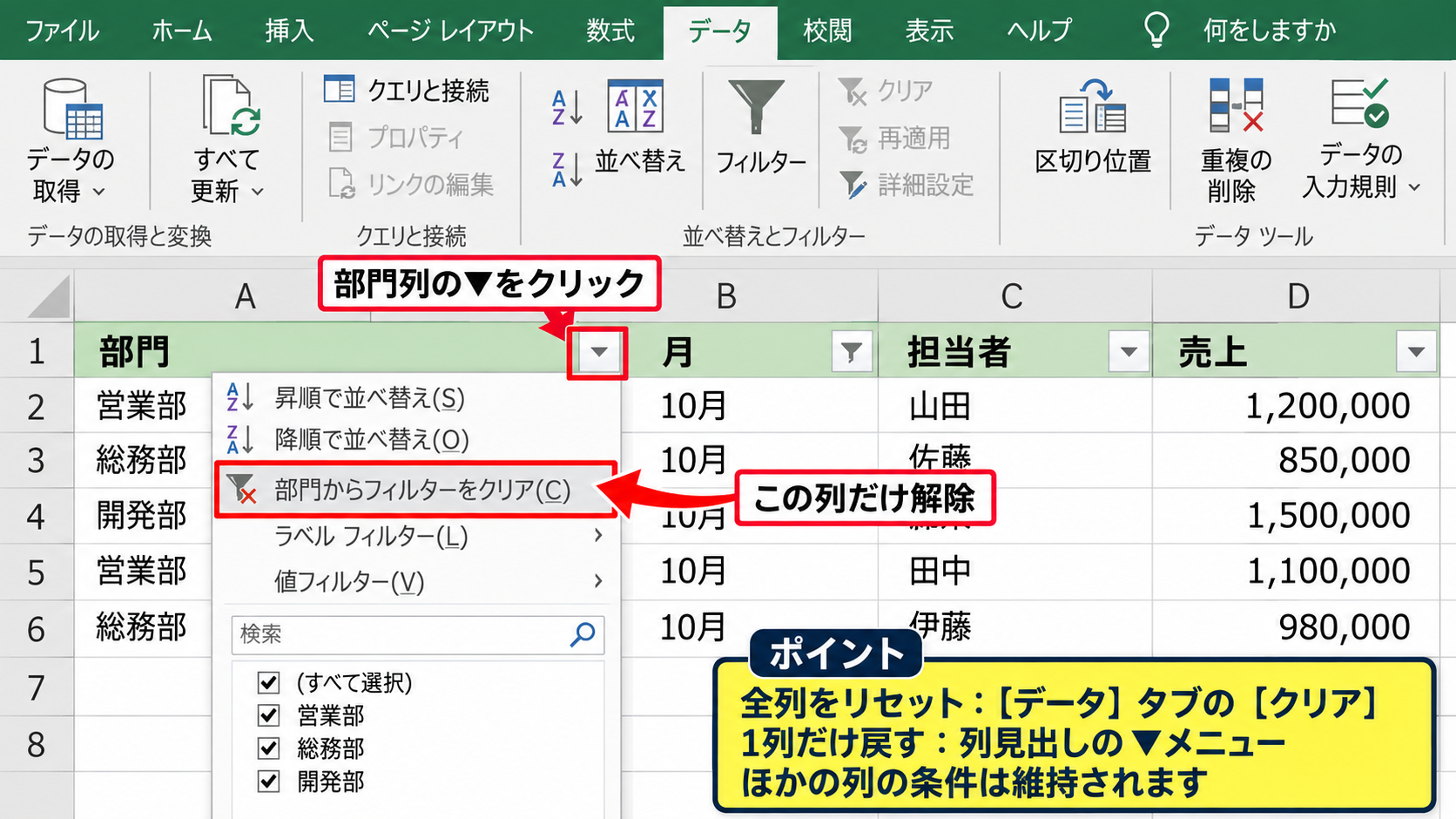Open the 数式 tab
Screen dimensions: 1456x819
[610, 31]
